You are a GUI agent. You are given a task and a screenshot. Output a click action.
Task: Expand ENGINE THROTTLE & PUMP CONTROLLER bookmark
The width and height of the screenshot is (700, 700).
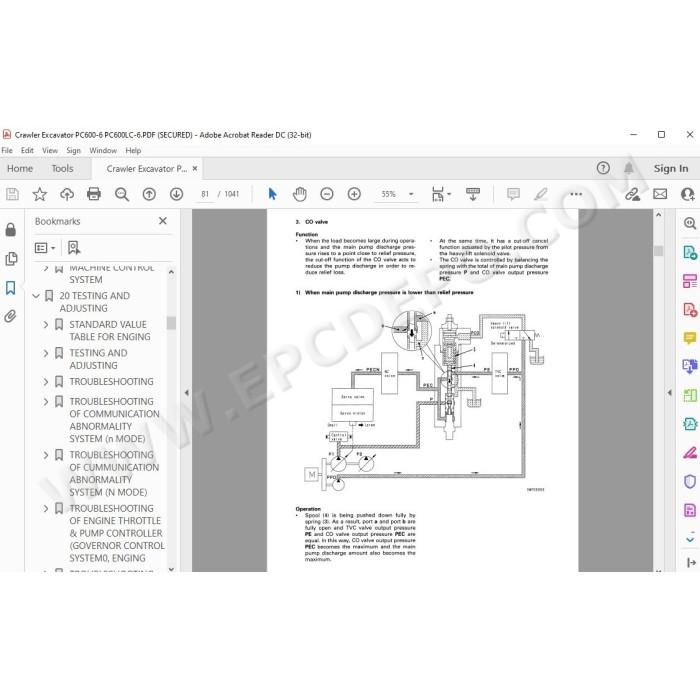(46, 508)
